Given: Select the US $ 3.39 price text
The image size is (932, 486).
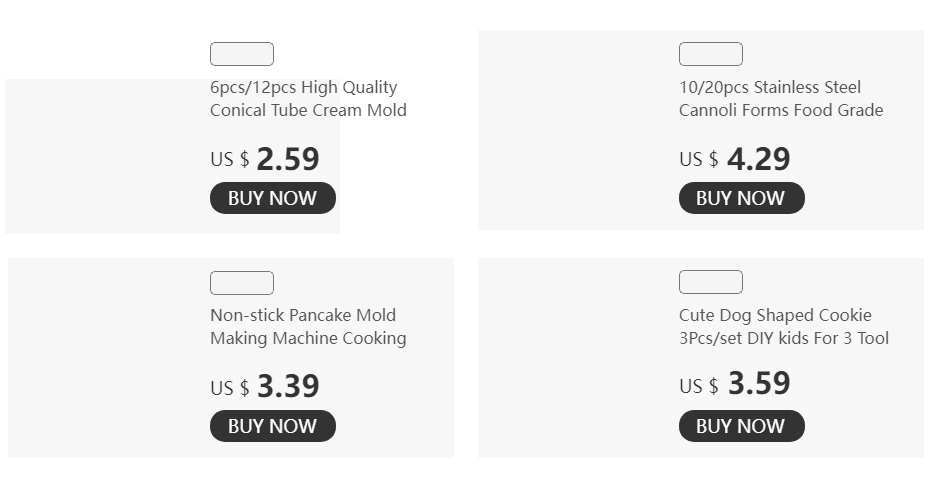Looking at the screenshot, I should (265, 386).
